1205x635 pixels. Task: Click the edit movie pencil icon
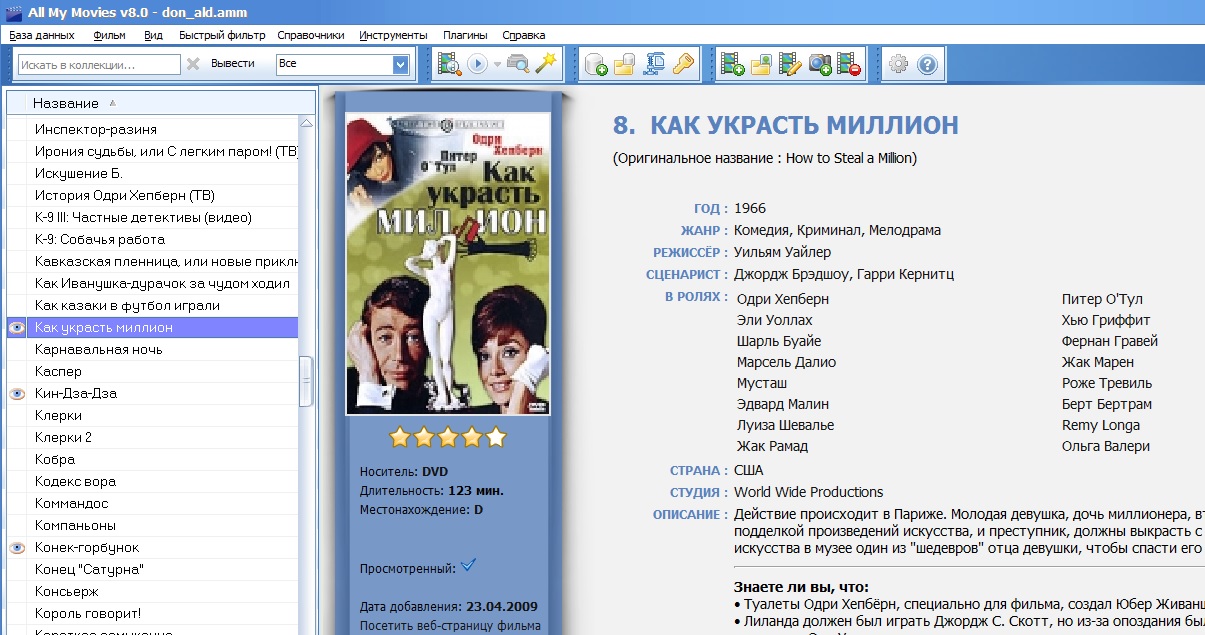tap(791, 64)
